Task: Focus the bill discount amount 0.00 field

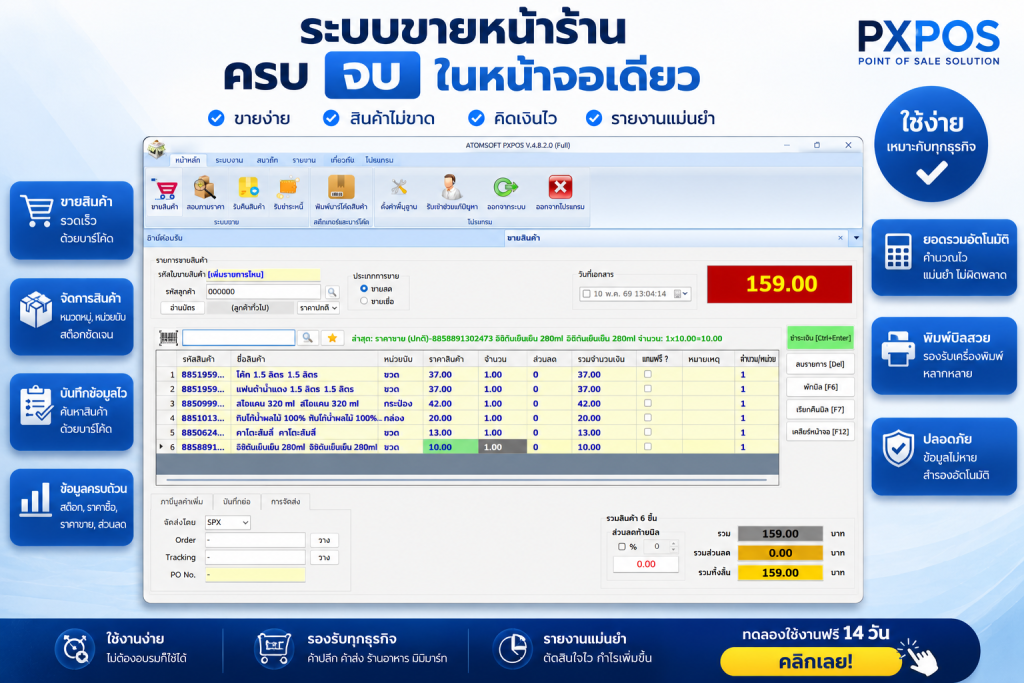Action: pos(645,564)
